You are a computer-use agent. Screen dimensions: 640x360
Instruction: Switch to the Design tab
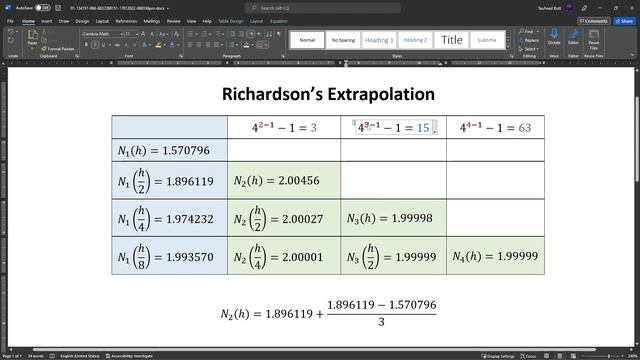pyautogui.click(x=82, y=21)
